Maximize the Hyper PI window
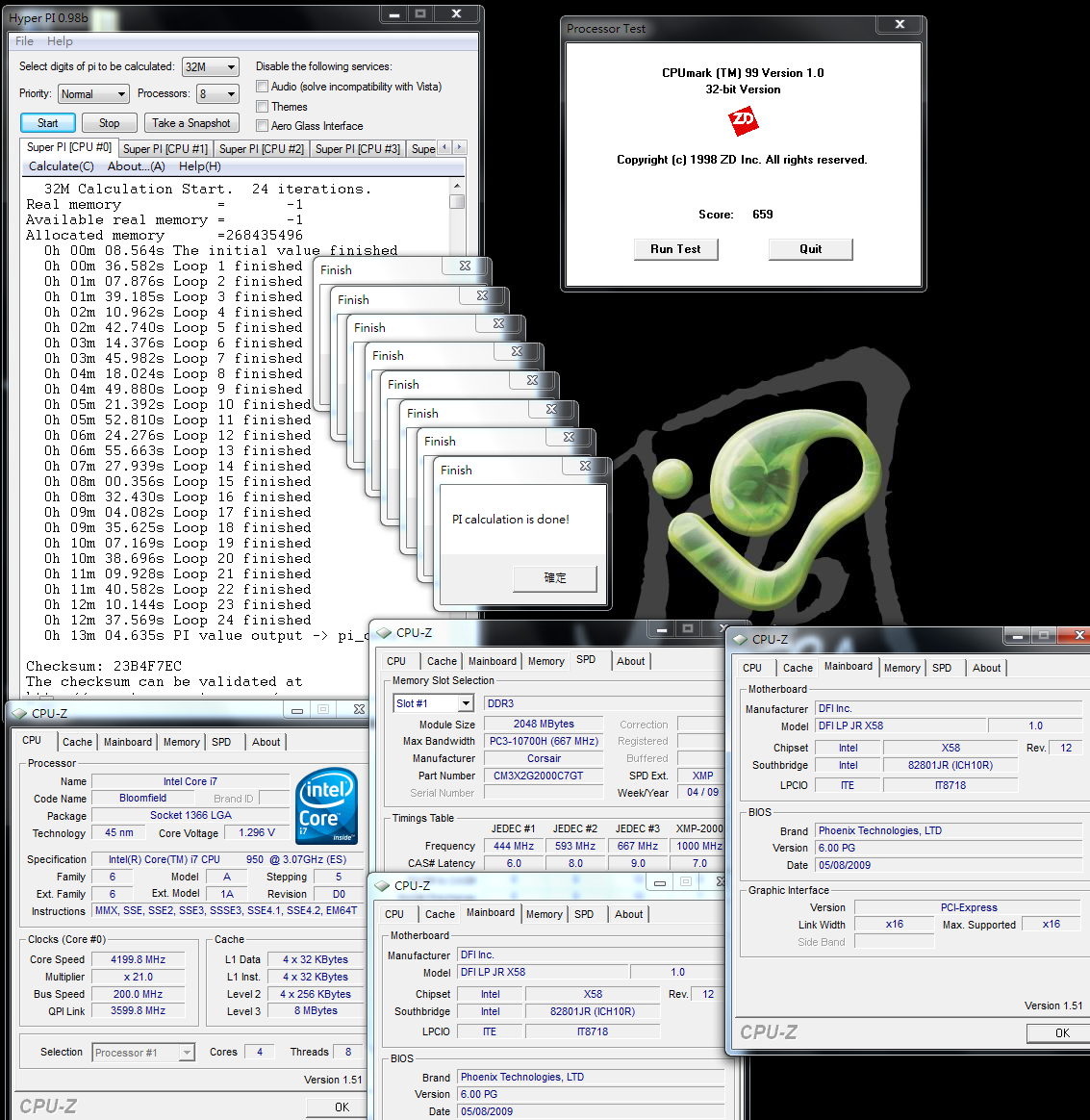This screenshot has width=1090, height=1120. pyautogui.click(x=420, y=13)
